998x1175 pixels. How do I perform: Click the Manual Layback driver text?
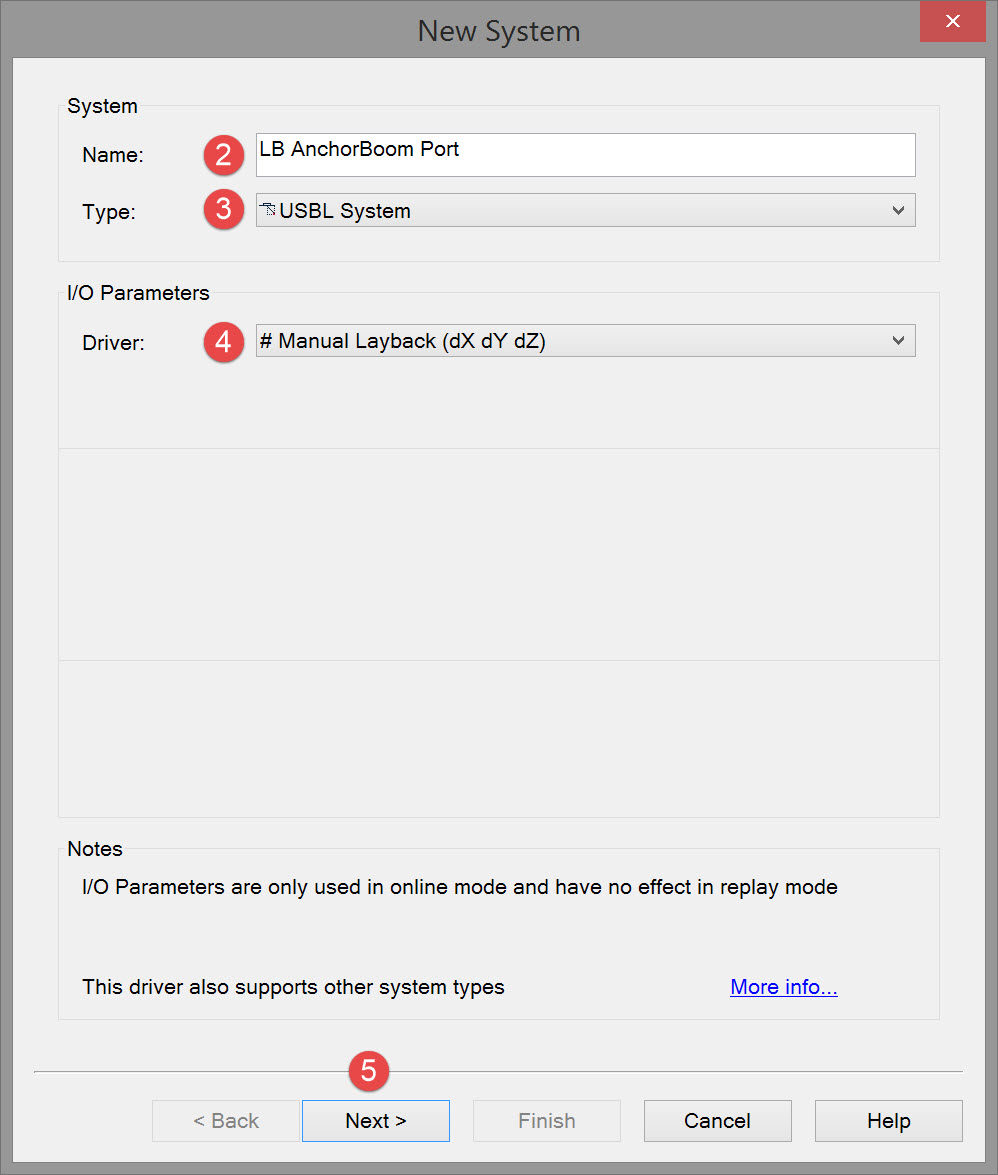pos(402,341)
